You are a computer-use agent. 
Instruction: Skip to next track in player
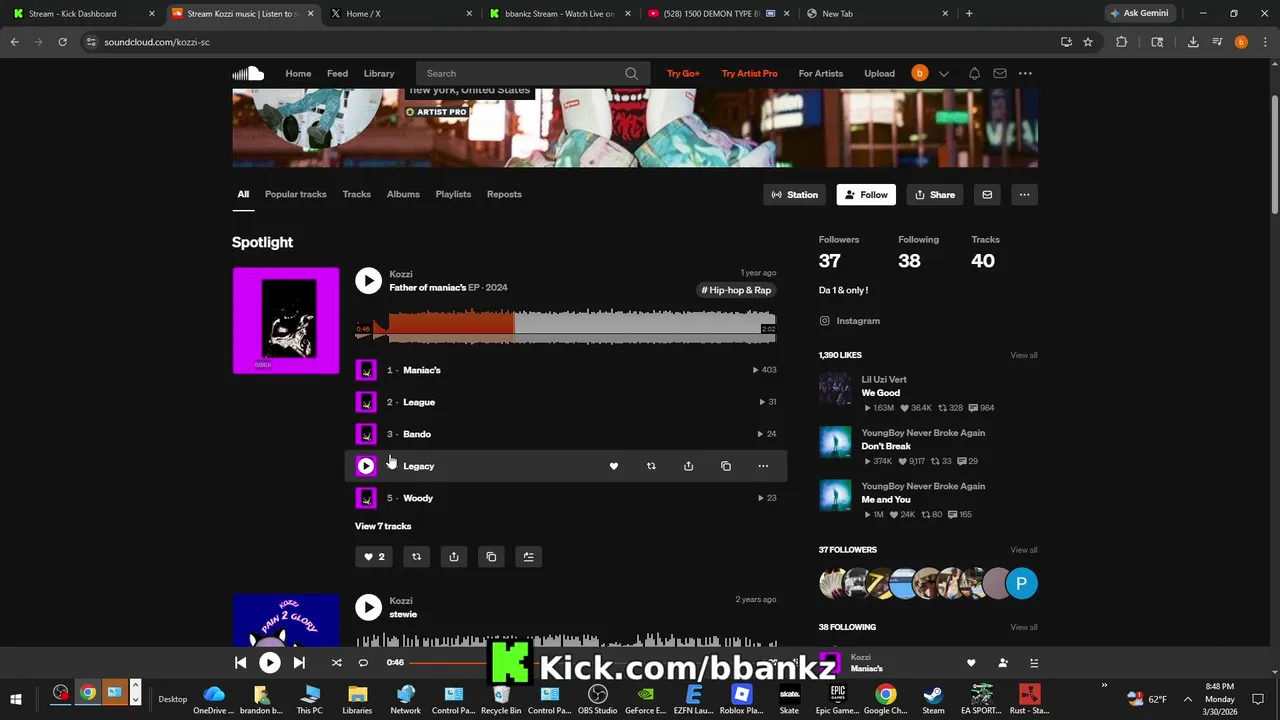pos(299,662)
